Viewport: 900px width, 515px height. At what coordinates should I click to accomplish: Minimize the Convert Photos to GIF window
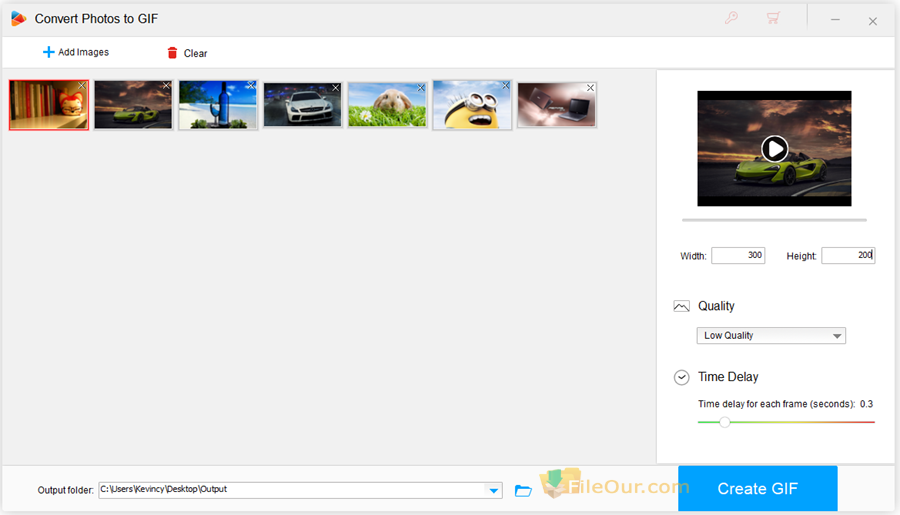tap(835, 20)
